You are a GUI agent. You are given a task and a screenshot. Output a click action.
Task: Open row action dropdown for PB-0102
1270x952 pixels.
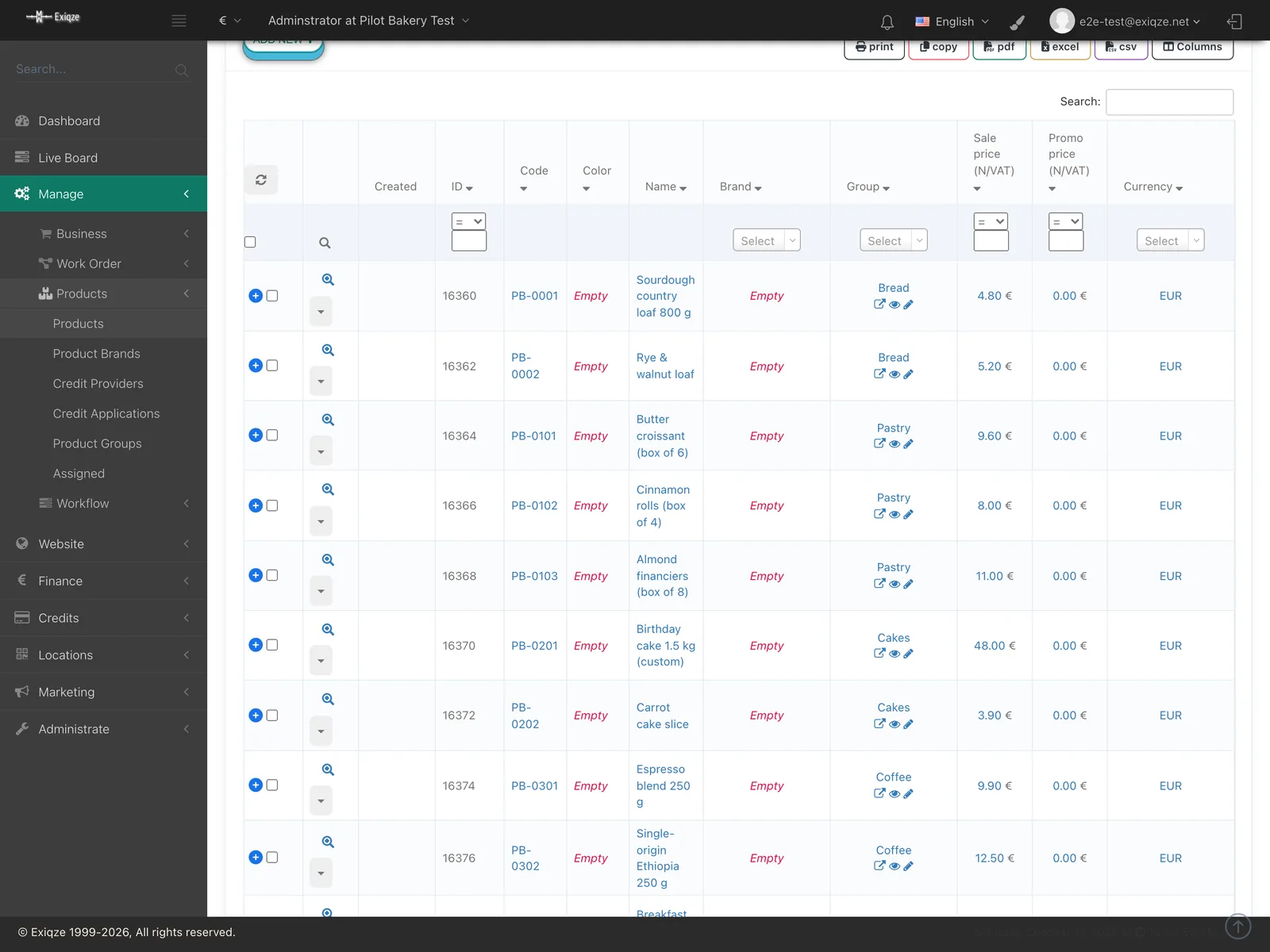pos(321,521)
